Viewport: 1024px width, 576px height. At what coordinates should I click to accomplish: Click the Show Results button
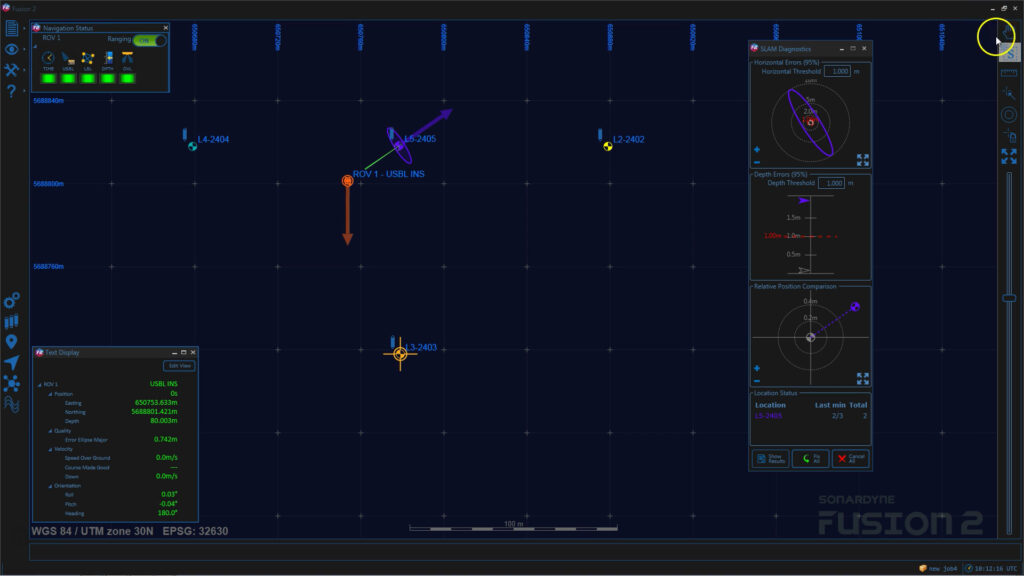770,459
